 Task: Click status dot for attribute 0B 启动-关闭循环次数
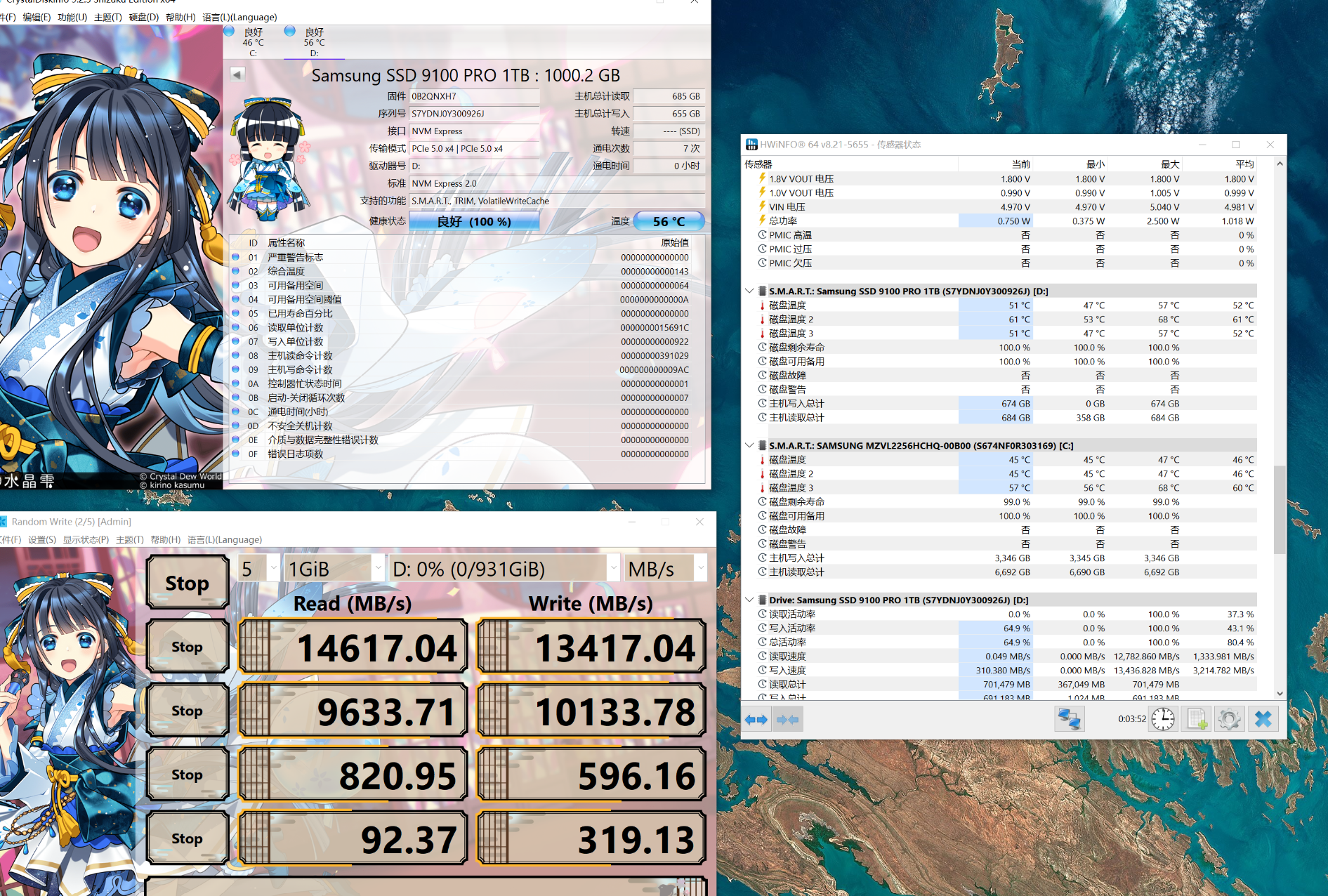(236, 397)
